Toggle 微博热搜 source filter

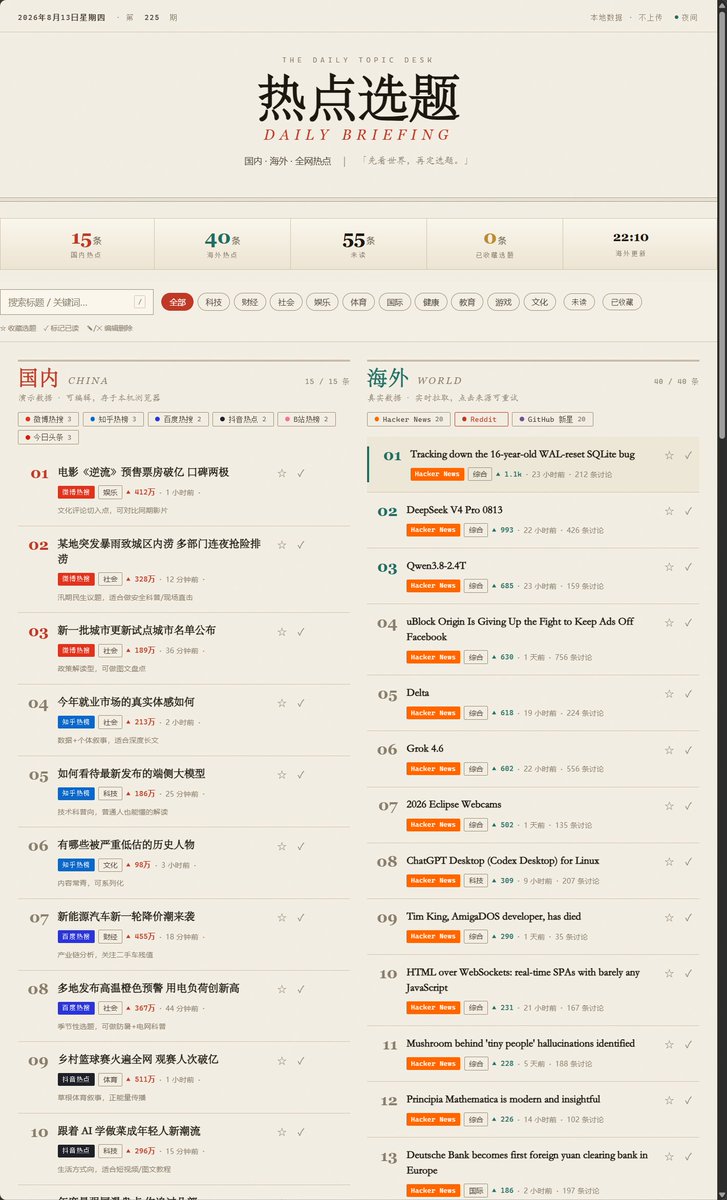[51, 419]
